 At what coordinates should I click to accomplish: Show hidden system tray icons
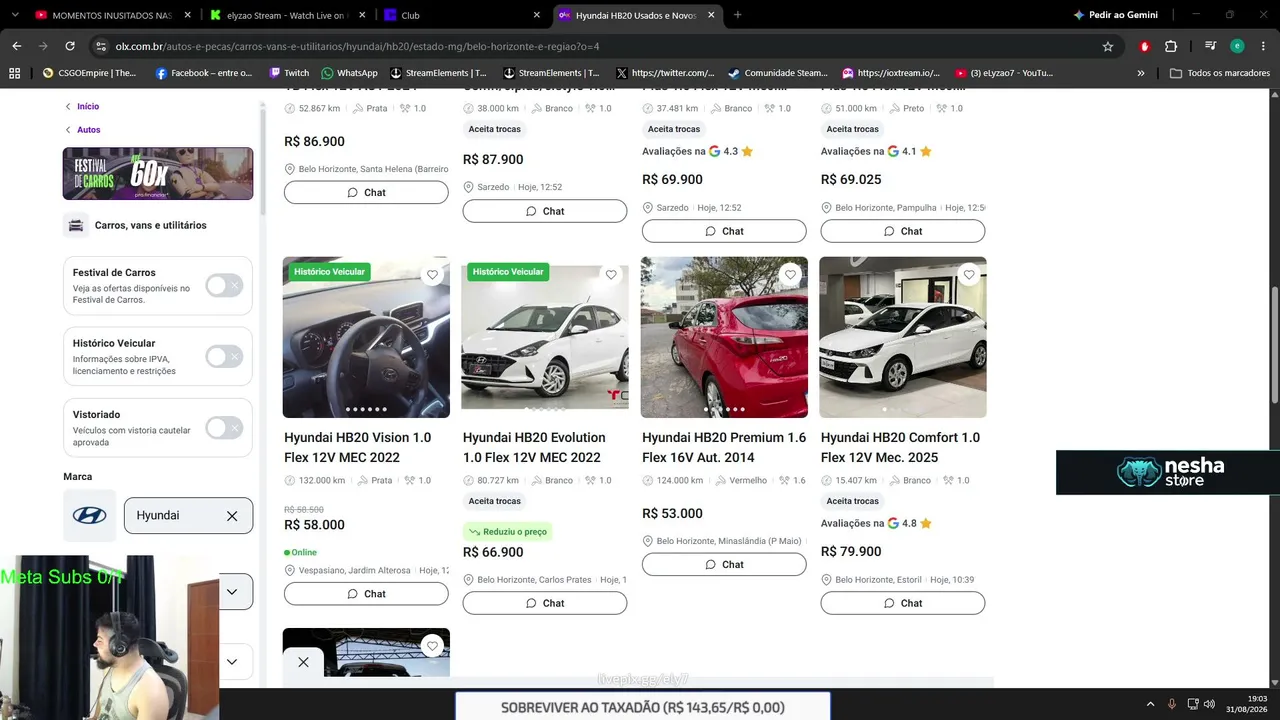[x=1150, y=704]
